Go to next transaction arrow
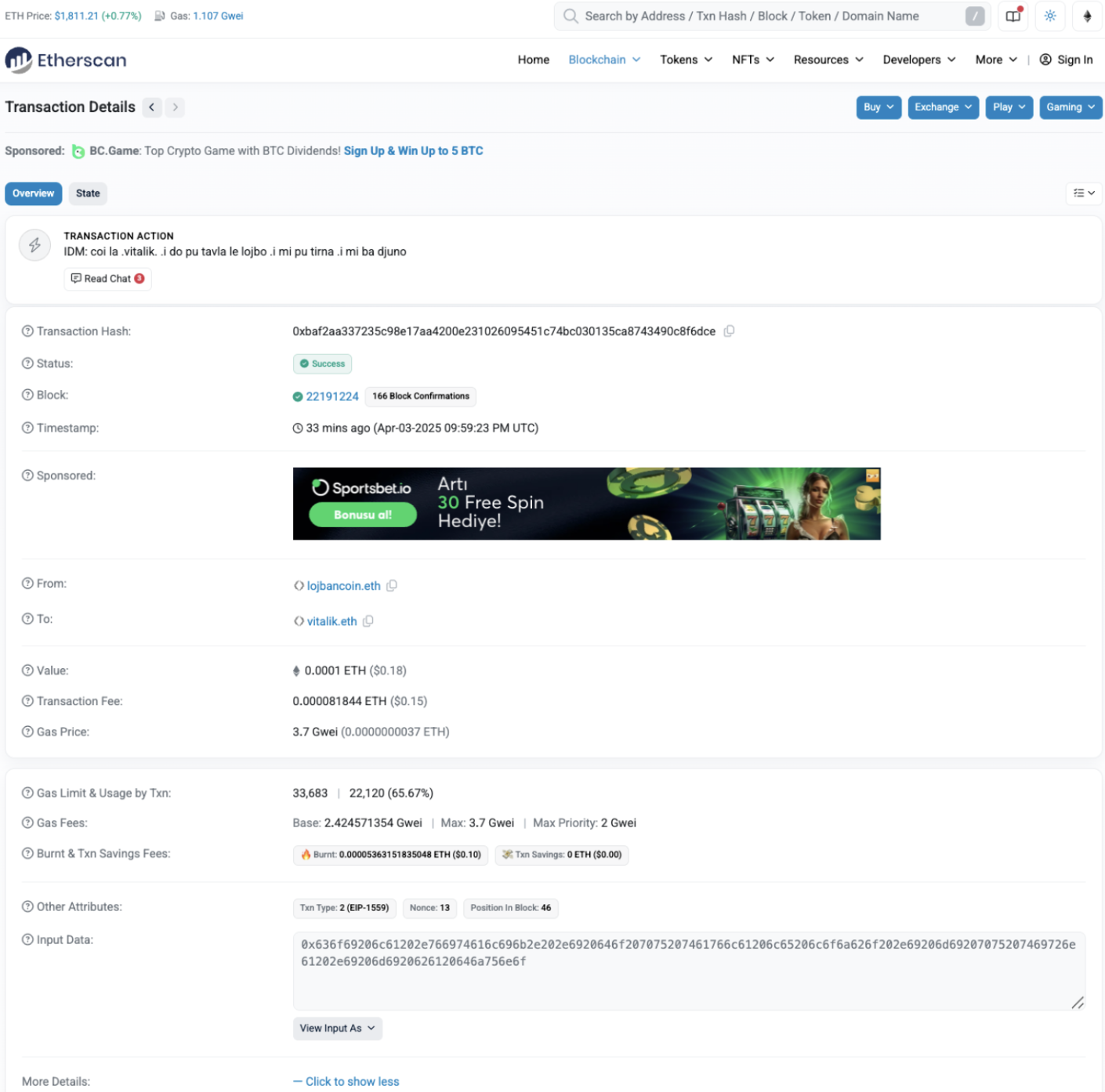Image resolution: width=1105 pixels, height=1092 pixels. click(x=176, y=107)
